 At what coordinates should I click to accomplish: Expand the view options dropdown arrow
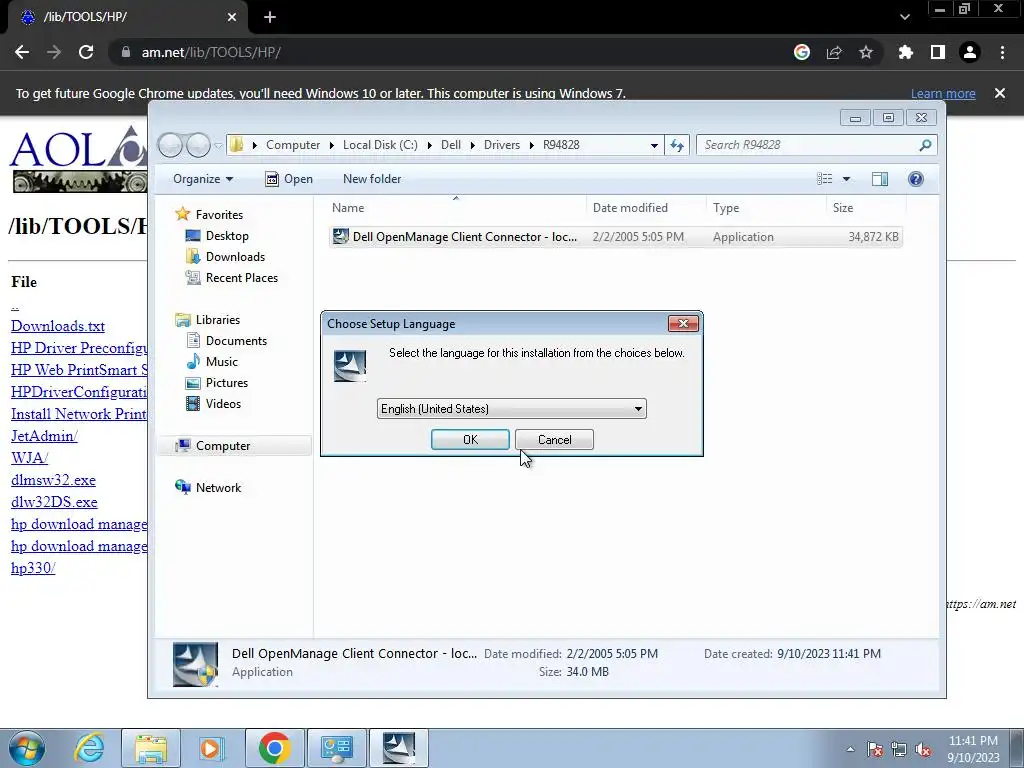click(846, 179)
